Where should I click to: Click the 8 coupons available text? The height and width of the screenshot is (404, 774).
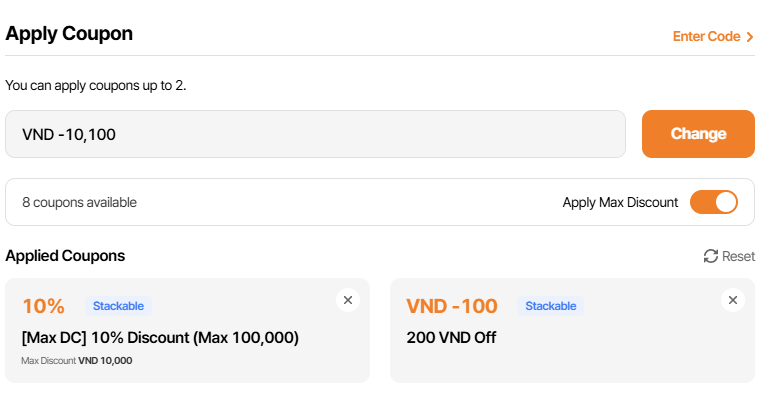pos(80,202)
